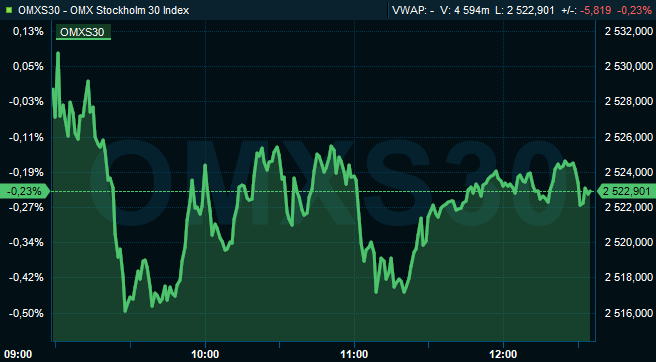
Task: Click the 2 522,901 last price marker
Action: (x=626, y=191)
